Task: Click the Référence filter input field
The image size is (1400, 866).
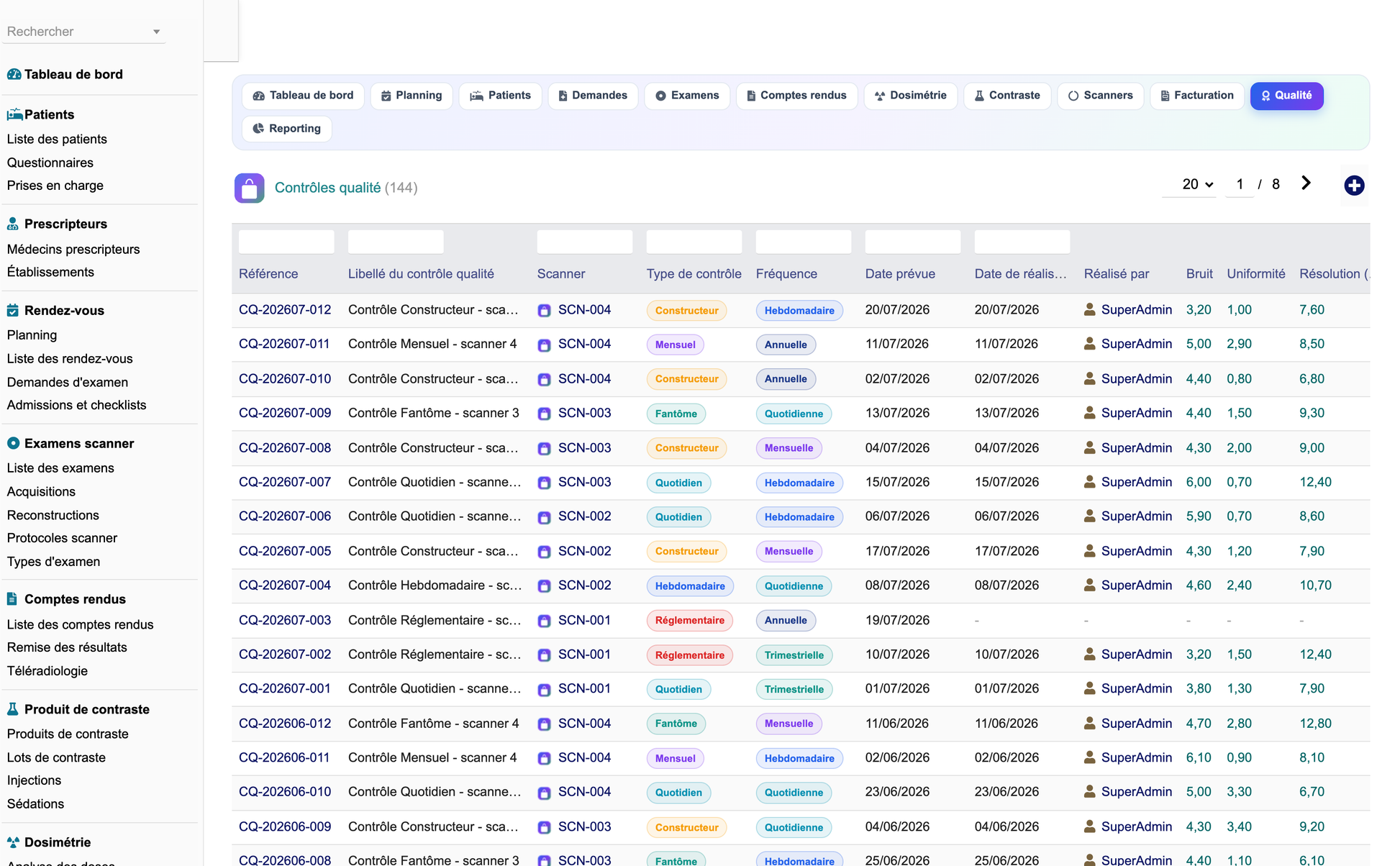Action: [286, 242]
